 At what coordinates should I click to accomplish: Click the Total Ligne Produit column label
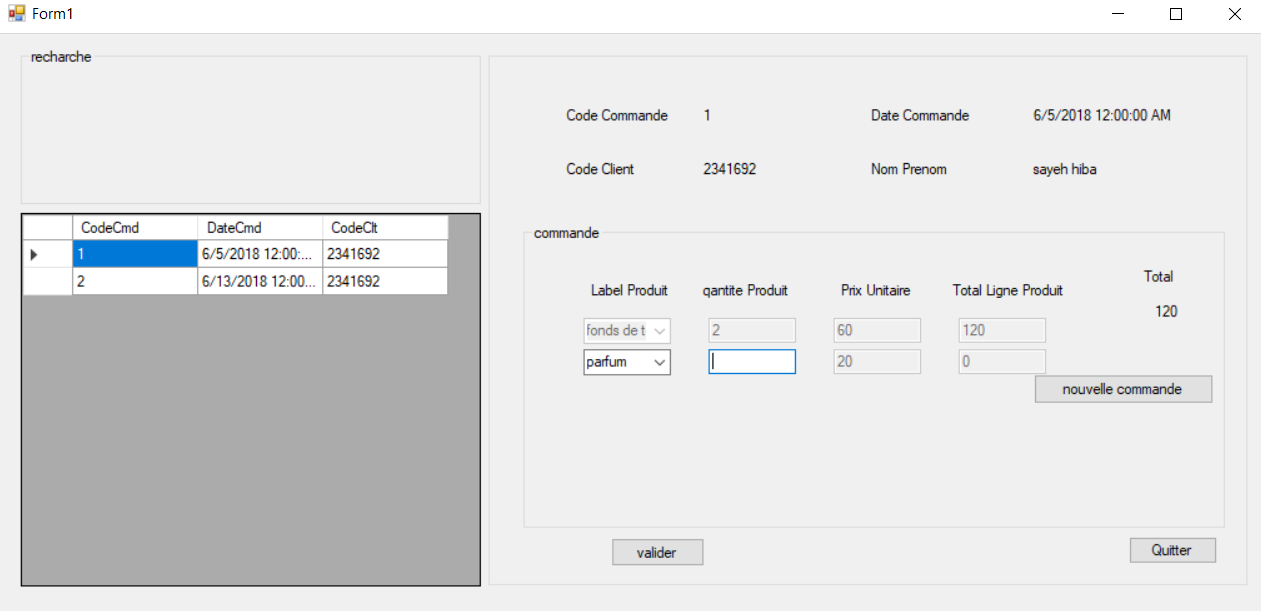click(1008, 290)
